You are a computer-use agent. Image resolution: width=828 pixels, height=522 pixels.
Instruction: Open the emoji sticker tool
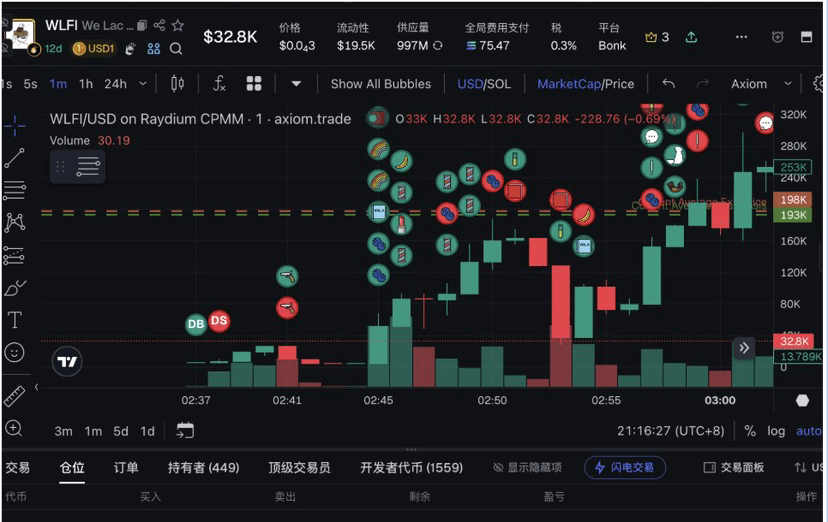pos(14,352)
